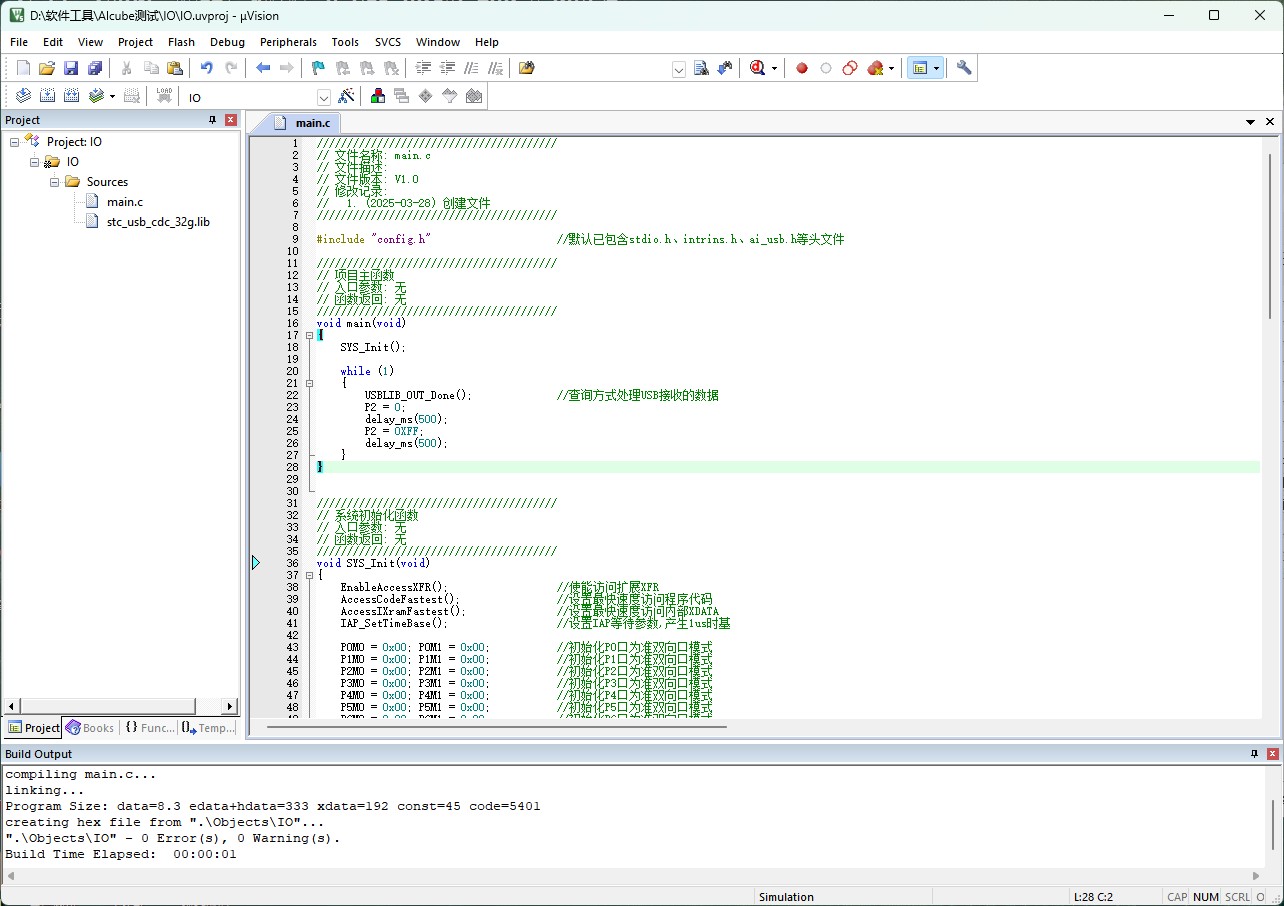Viewport: 1284px width, 906px height.
Task: Open the Peripherals menu
Action: coord(288,42)
